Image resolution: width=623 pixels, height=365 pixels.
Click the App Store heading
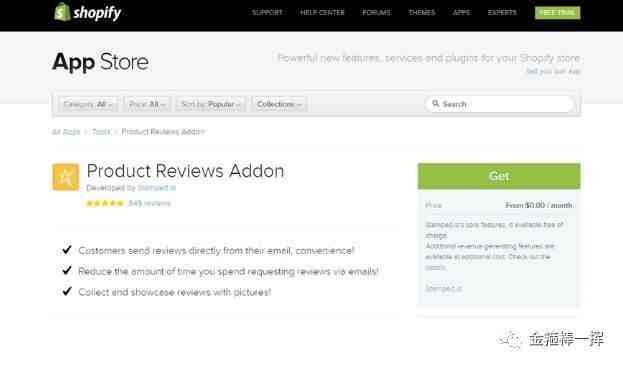(x=101, y=62)
